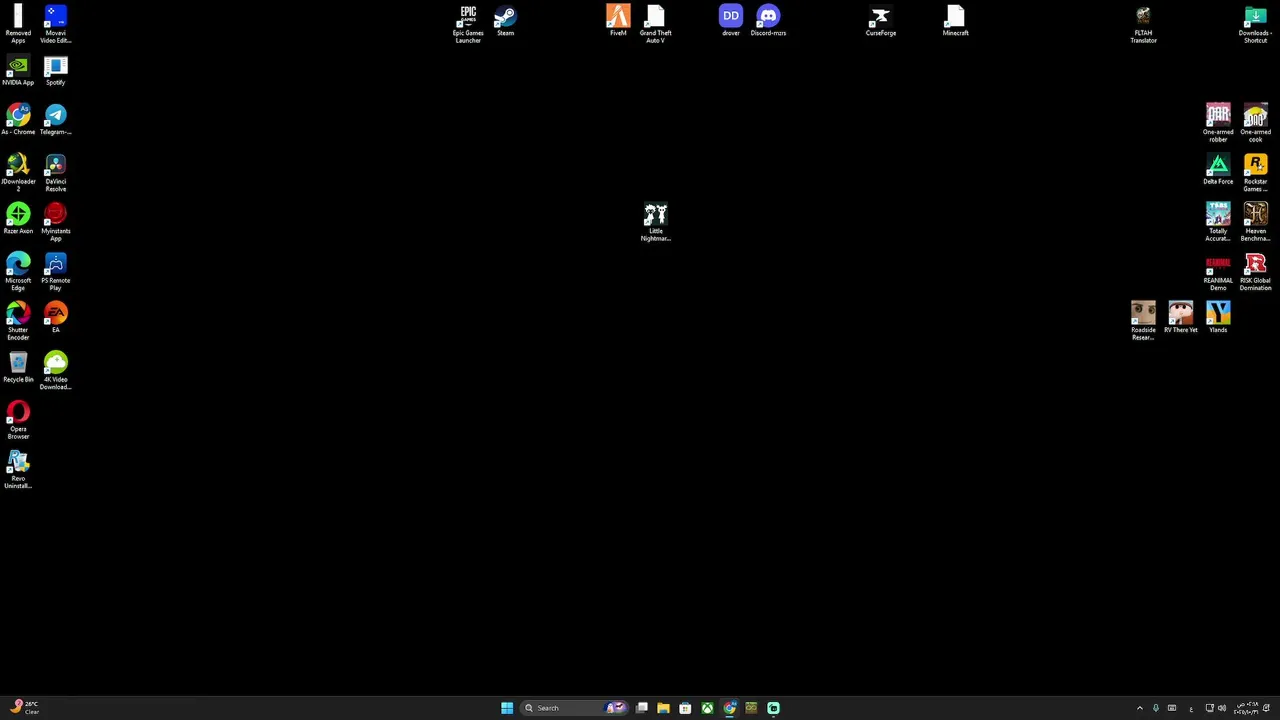Image resolution: width=1280 pixels, height=720 pixels.
Task: Open Microsoft Store from the taskbar
Action: [x=685, y=708]
